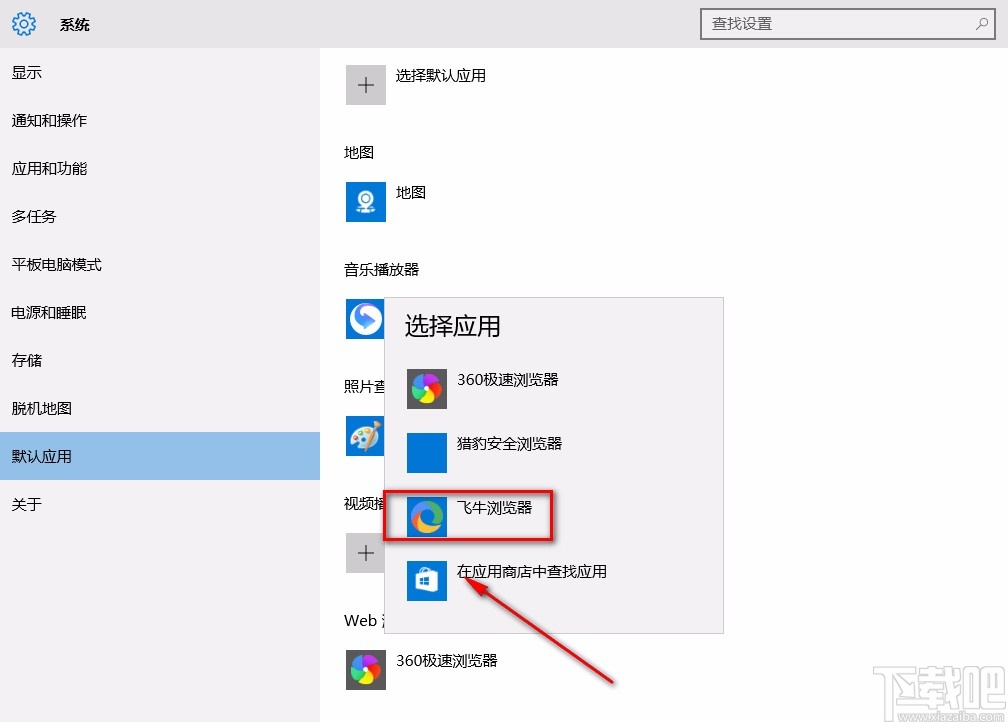The width and height of the screenshot is (1008, 722).
Task: Click the blue 猎豹安全浏览器 icon
Action: [427, 453]
